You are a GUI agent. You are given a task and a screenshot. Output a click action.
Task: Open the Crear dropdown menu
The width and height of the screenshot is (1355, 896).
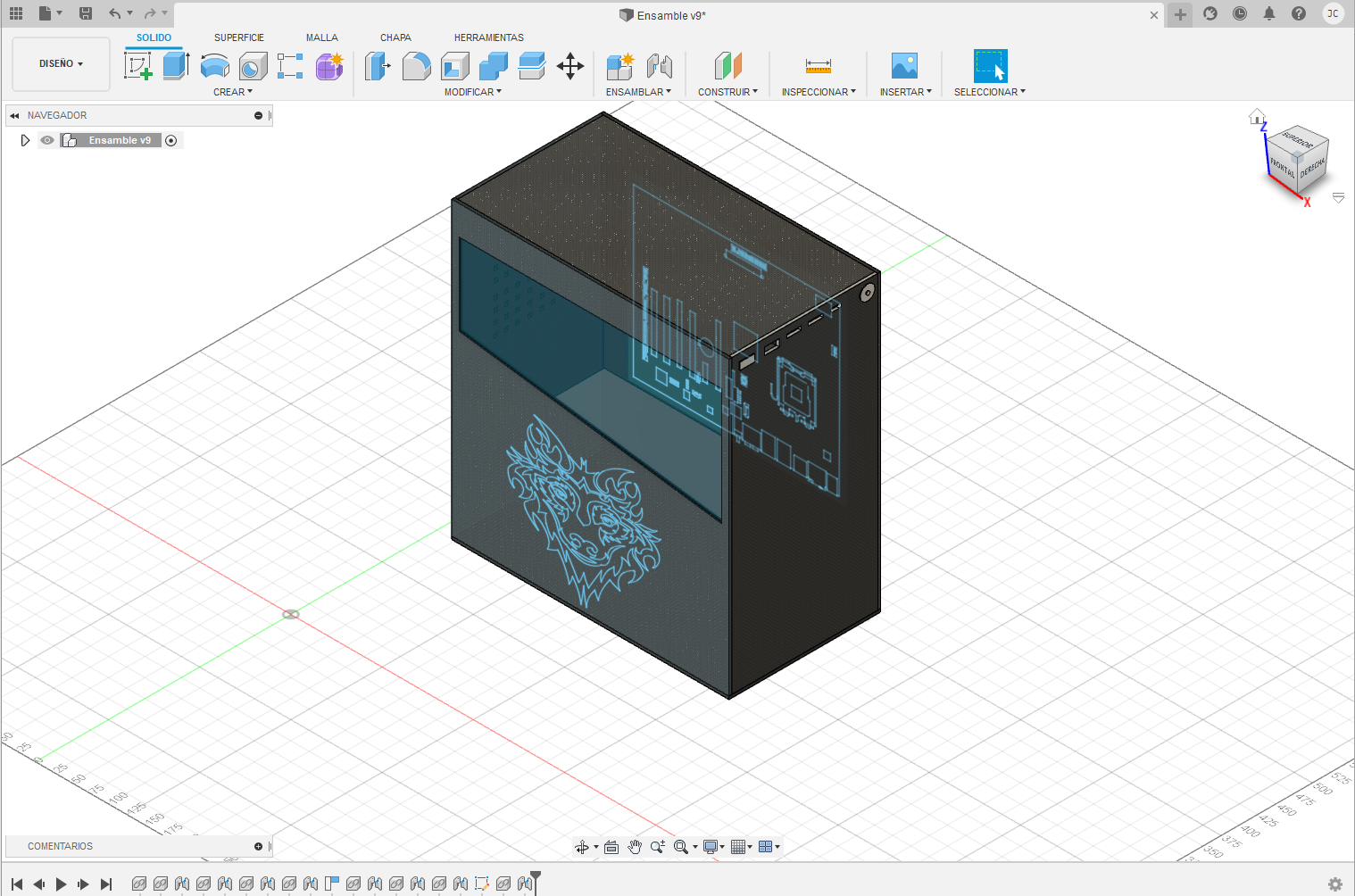tap(233, 92)
